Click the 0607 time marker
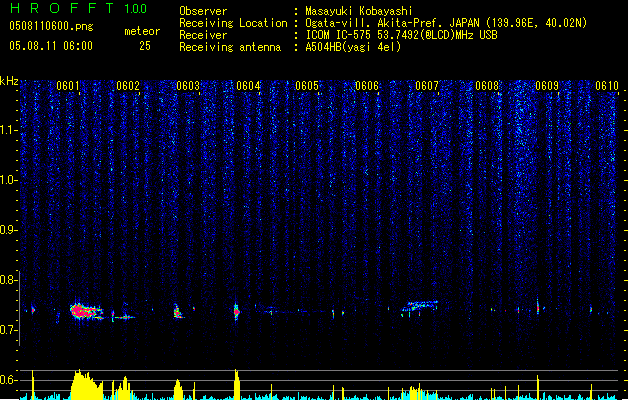This screenshot has width=629, height=400. pos(427,86)
